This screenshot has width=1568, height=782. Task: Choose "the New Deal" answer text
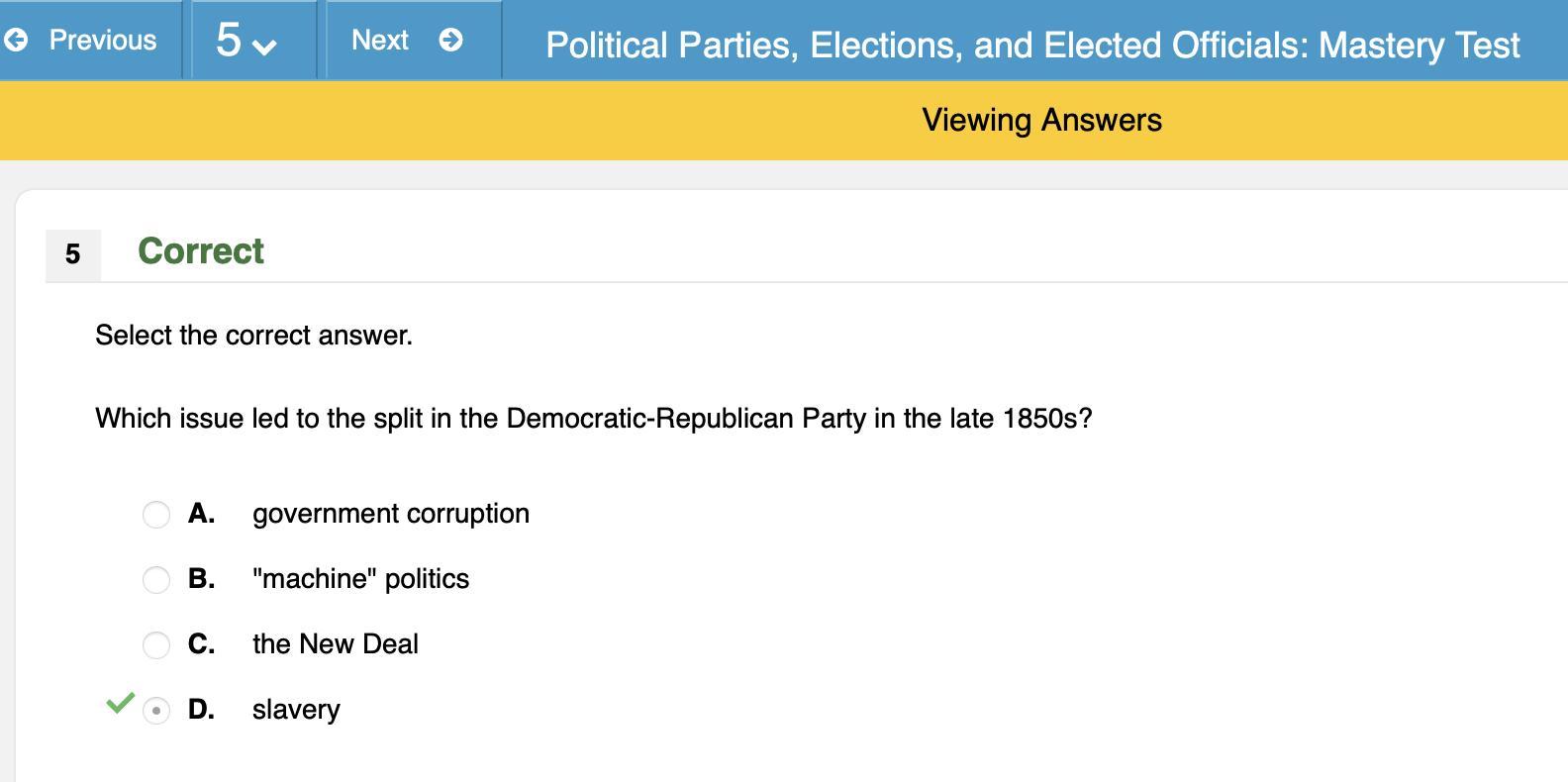click(335, 644)
